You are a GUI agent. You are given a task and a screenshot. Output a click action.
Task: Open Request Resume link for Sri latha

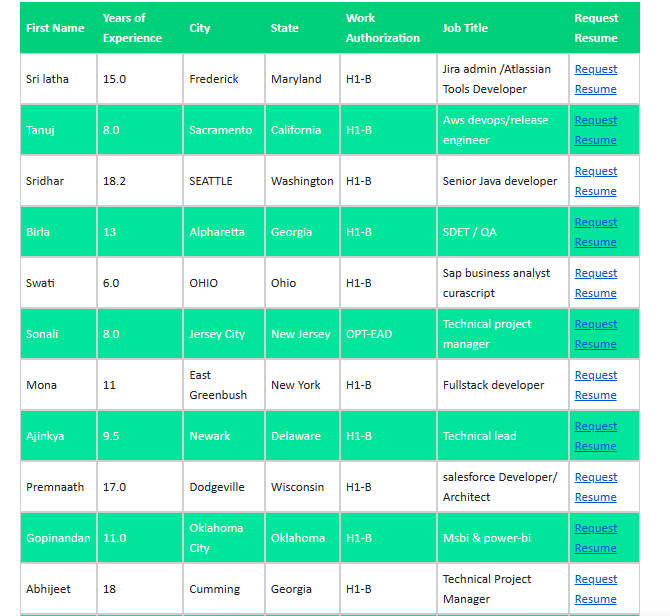pos(596,79)
